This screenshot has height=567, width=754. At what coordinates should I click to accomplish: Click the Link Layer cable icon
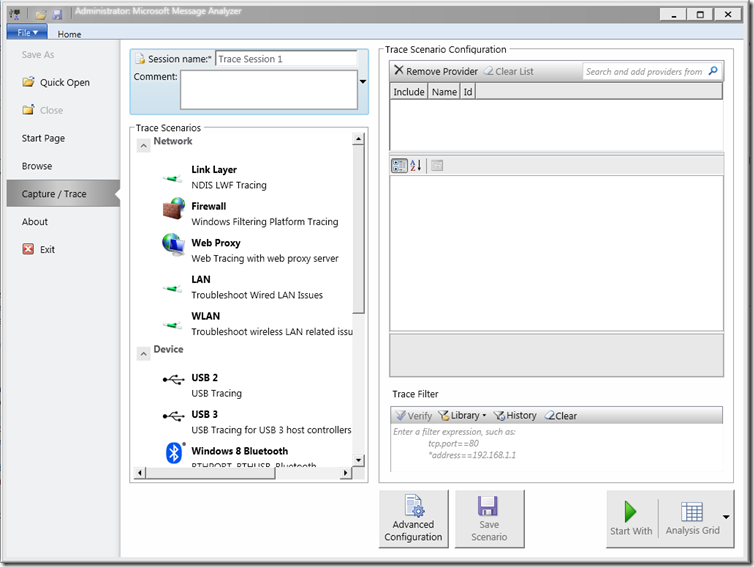coord(173,178)
